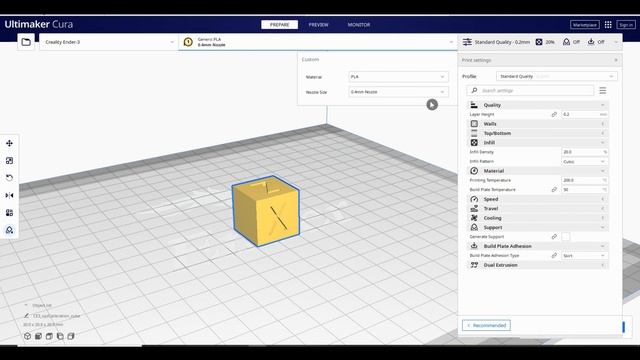This screenshot has width=640, height=360.
Task: Expand the Walls settings category
Action: tap(538, 124)
